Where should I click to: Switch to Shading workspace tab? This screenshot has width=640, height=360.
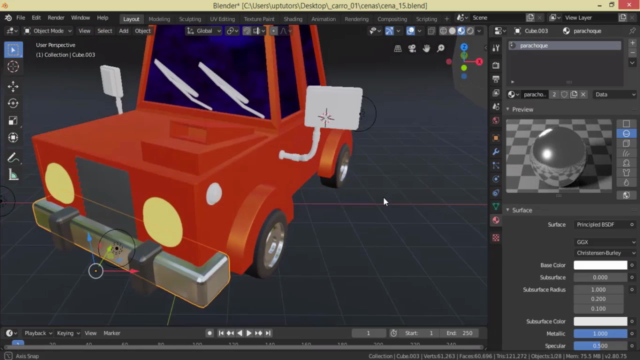293,19
